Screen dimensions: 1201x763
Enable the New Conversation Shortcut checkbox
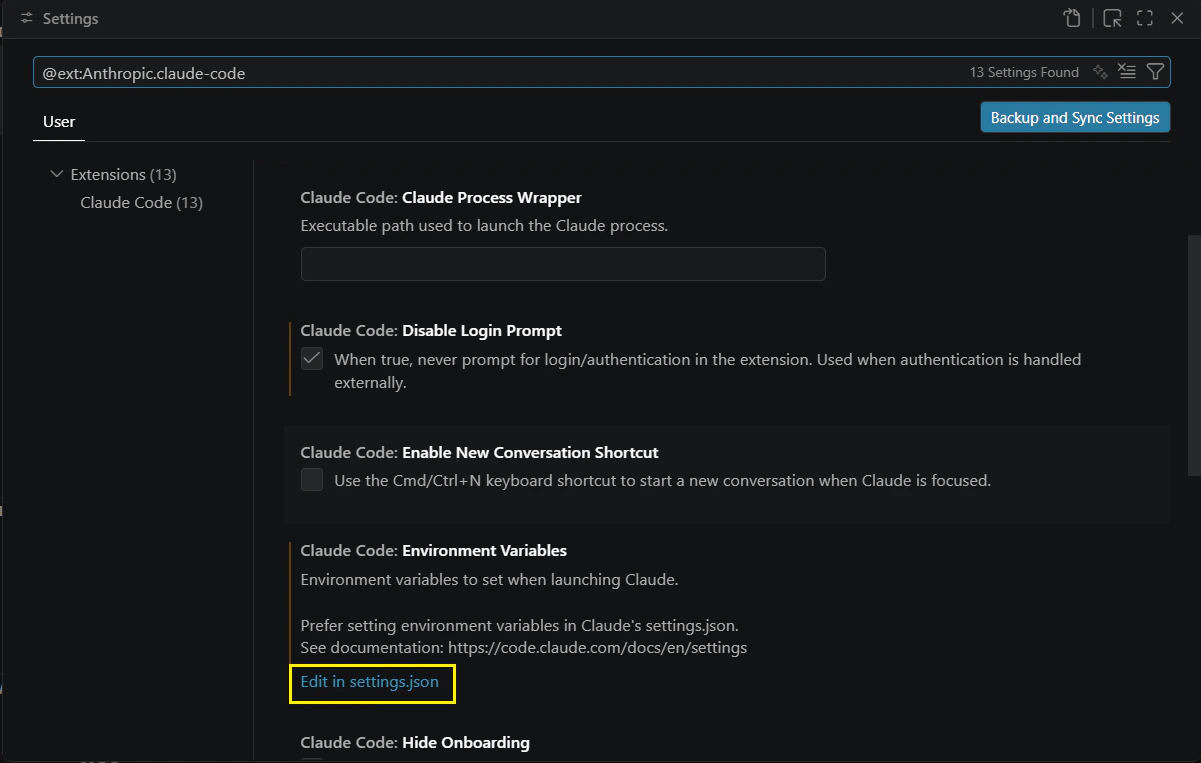click(x=312, y=480)
